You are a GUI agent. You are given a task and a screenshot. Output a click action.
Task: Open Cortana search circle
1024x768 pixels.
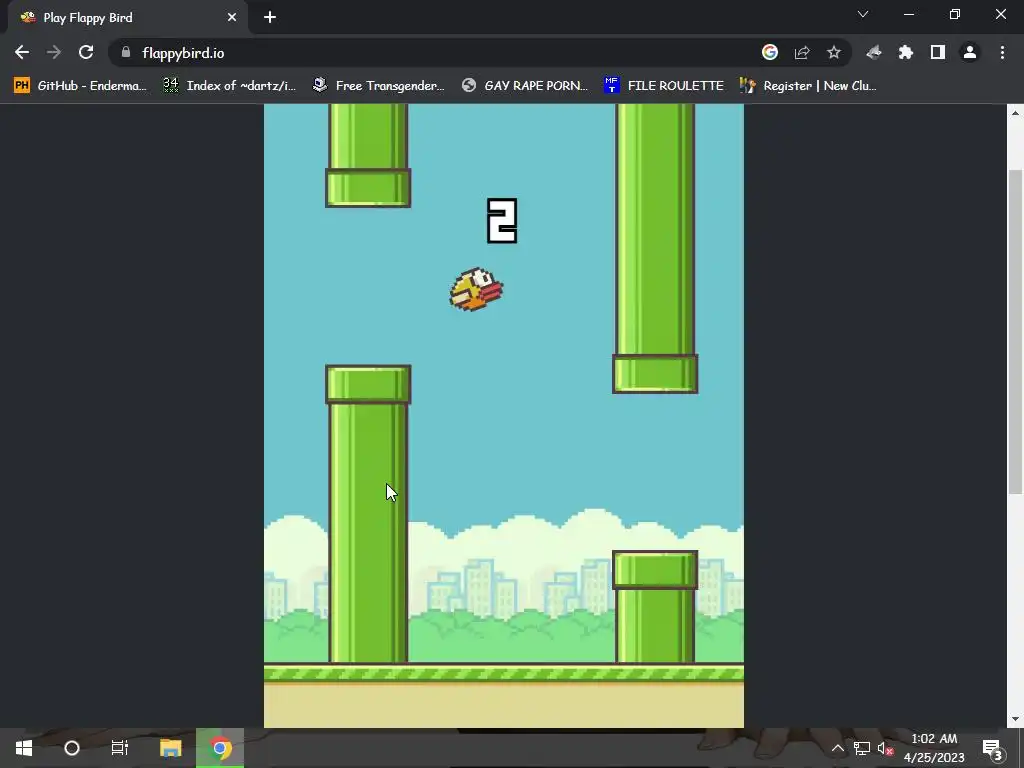click(72, 748)
